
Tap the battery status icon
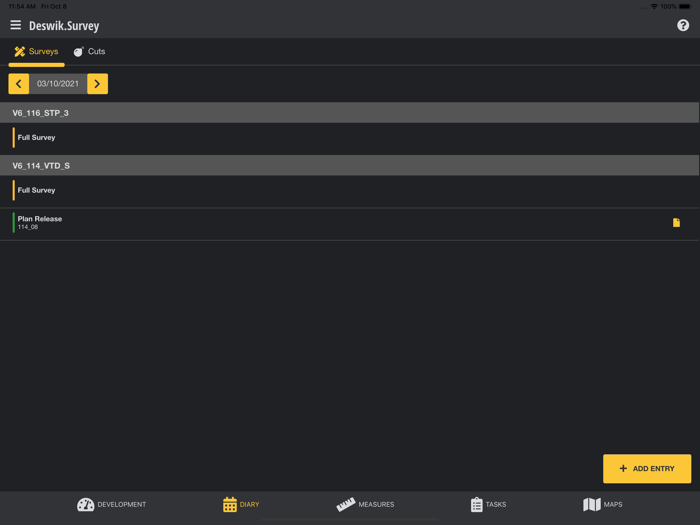685,6
